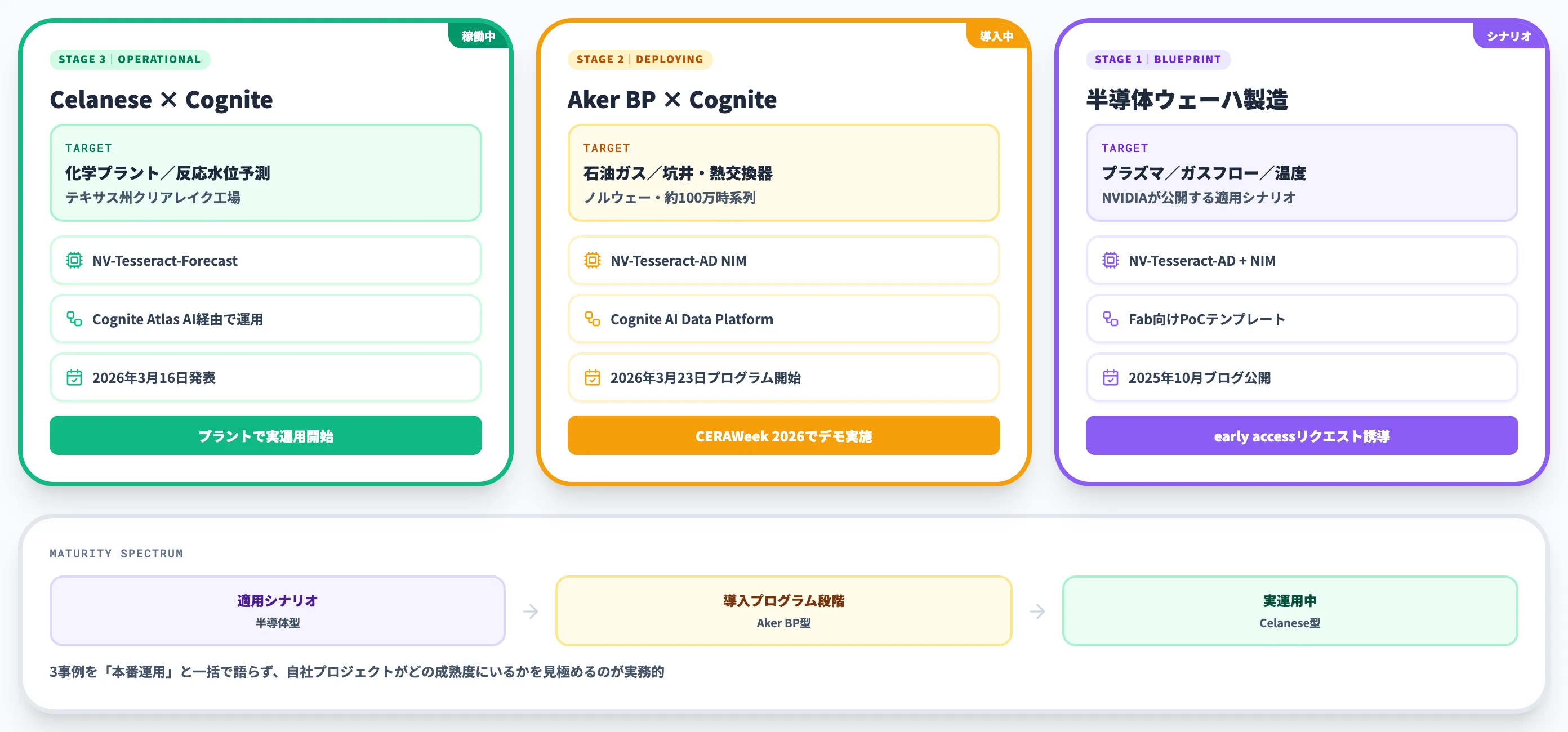Click the orange CERAWeek 2026でデモ実施 button
Image resolution: width=1568 pixels, height=732 pixels.
click(x=783, y=436)
